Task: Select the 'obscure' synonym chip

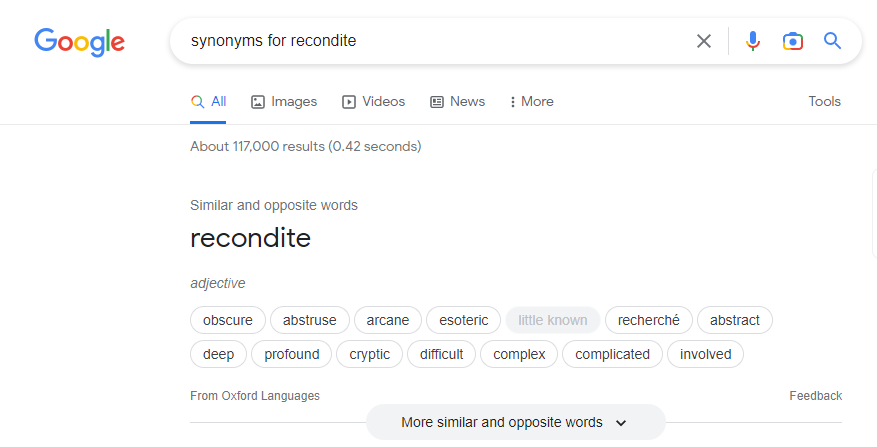Action: coord(228,320)
